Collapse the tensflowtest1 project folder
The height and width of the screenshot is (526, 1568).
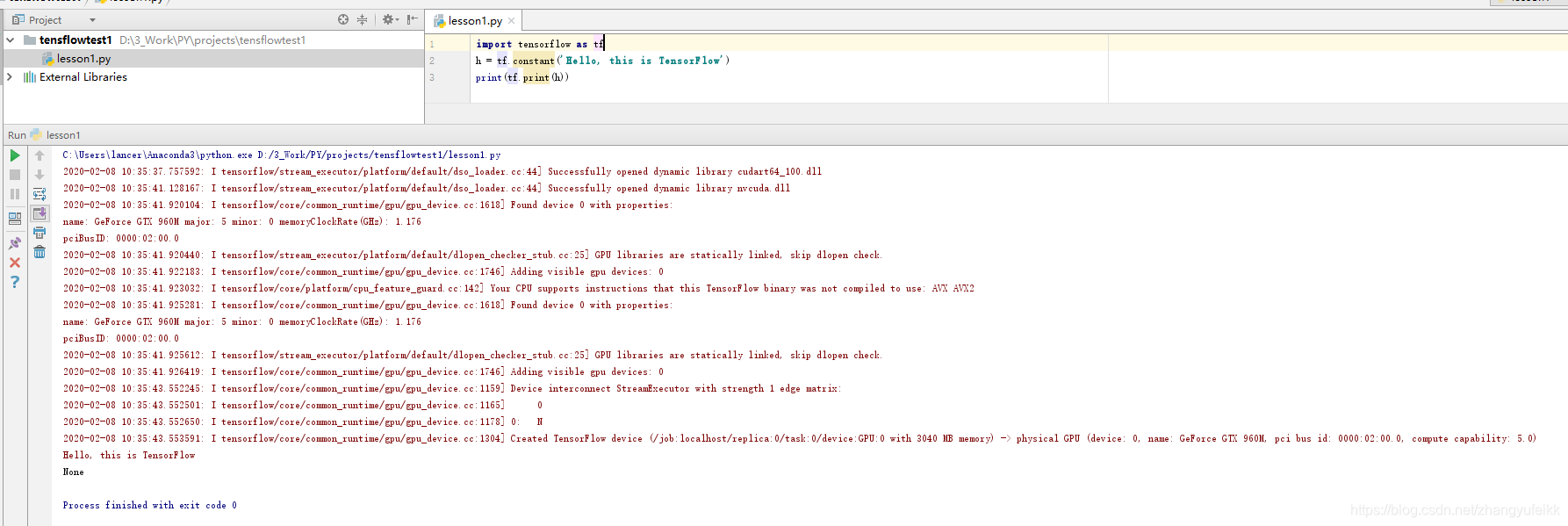11,40
